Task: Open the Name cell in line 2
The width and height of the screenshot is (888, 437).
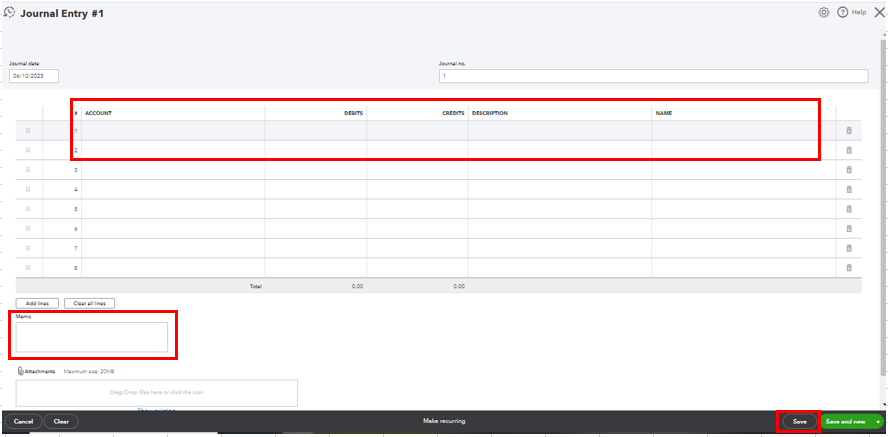Action: pyautogui.click(x=744, y=150)
